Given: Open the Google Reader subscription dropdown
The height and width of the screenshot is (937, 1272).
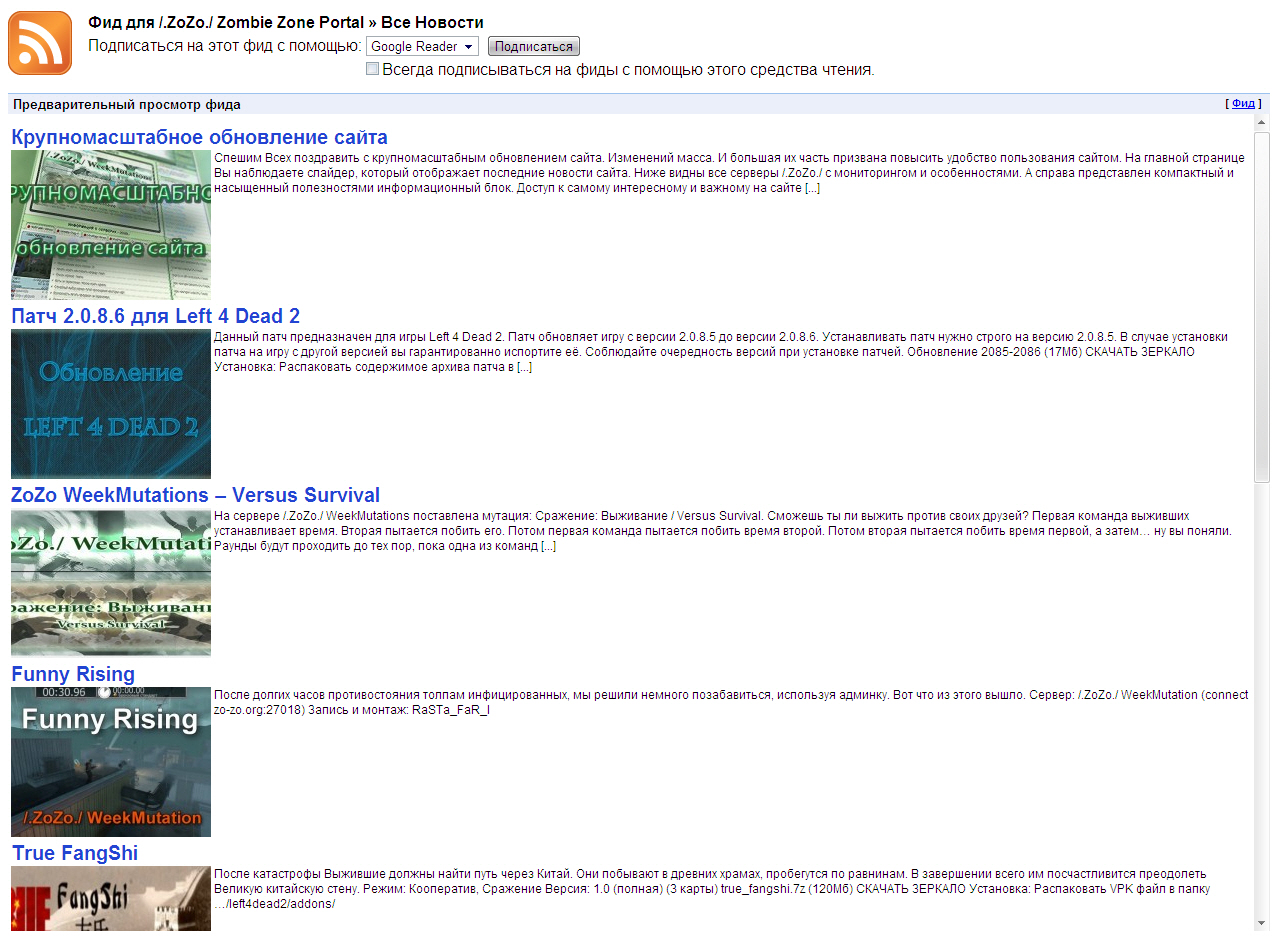Looking at the screenshot, I should 422,47.
